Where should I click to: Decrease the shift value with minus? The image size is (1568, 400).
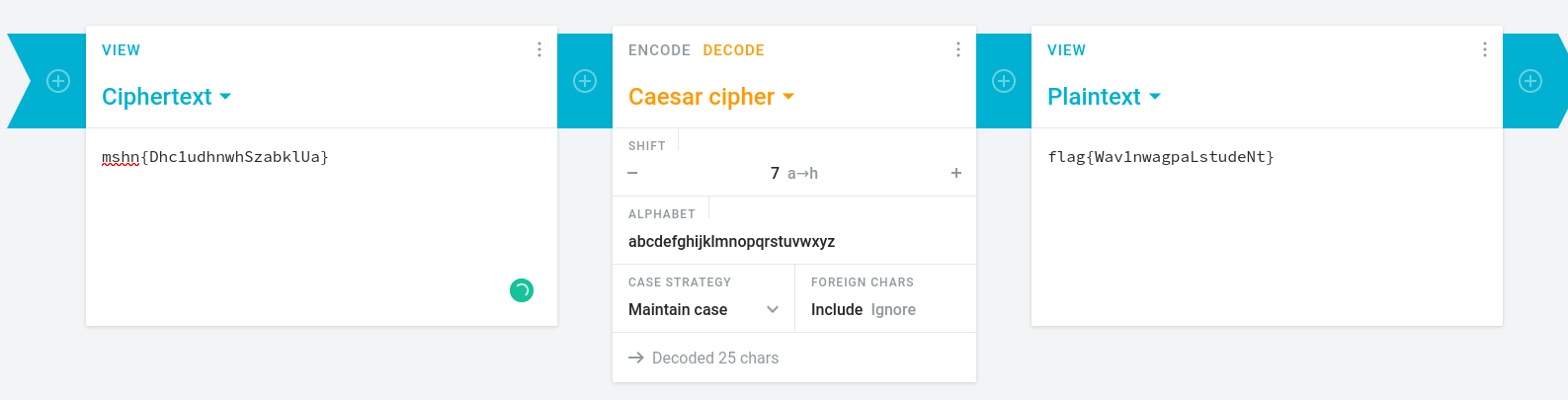[632, 173]
